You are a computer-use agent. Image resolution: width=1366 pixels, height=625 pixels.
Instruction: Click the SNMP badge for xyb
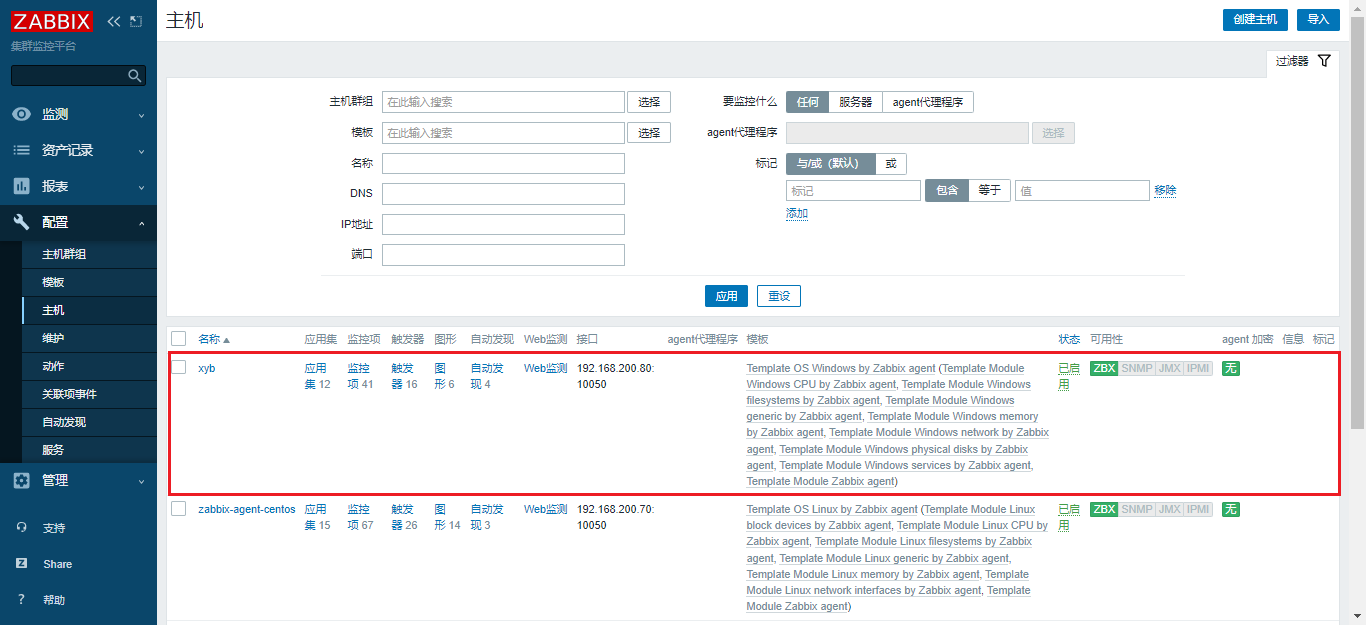(1137, 368)
